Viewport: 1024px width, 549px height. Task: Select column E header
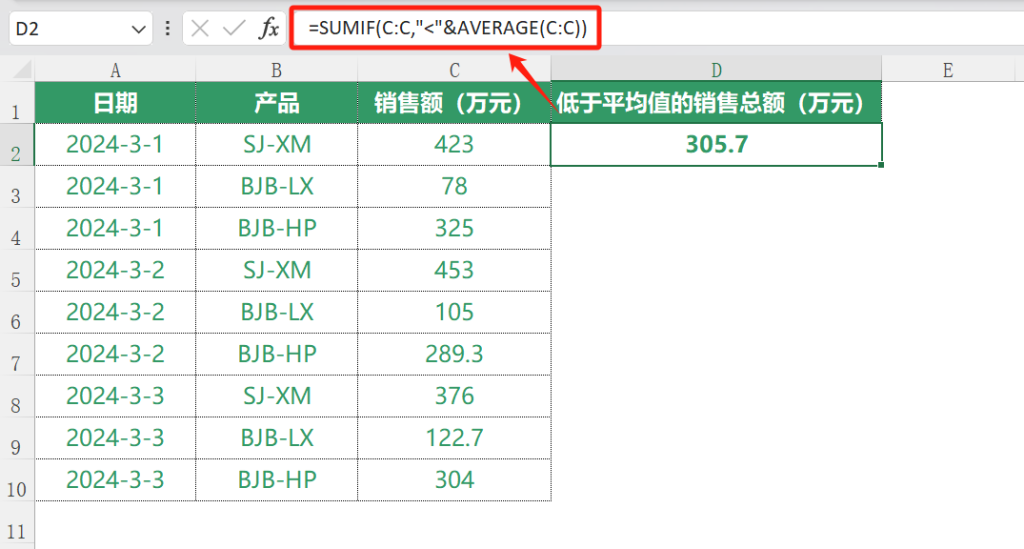(947, 69)
